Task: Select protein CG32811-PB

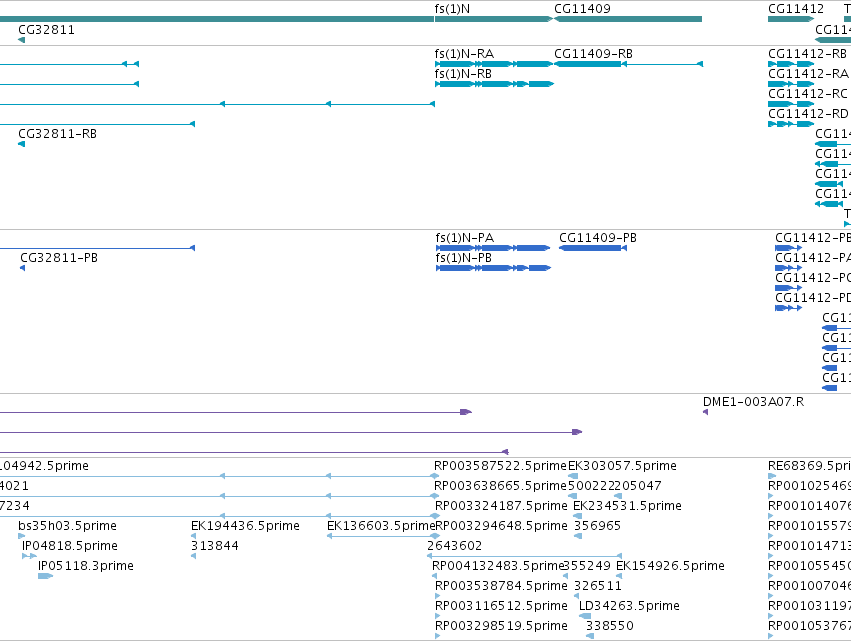Action: point(59,258)
